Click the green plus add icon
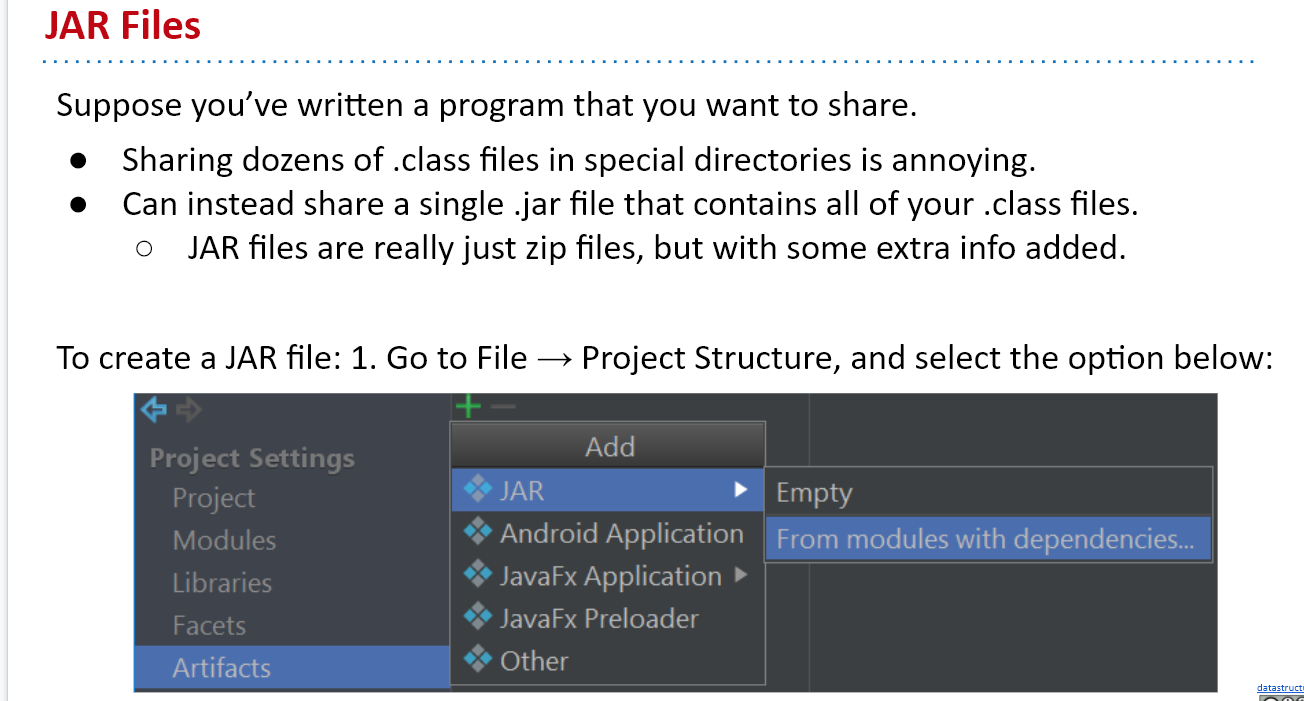Image resolution: width=1304 pixels, height=701 pixels. point(468,406)
